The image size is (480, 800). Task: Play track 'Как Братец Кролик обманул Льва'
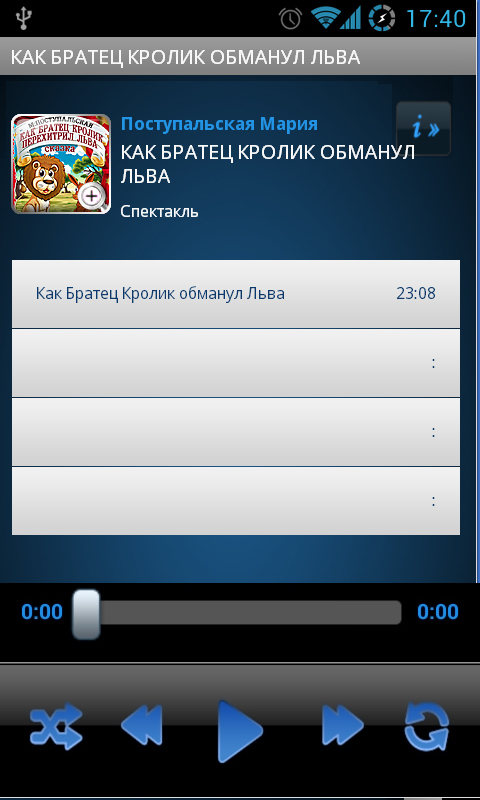pyautogui.click(x=236, y=294)
